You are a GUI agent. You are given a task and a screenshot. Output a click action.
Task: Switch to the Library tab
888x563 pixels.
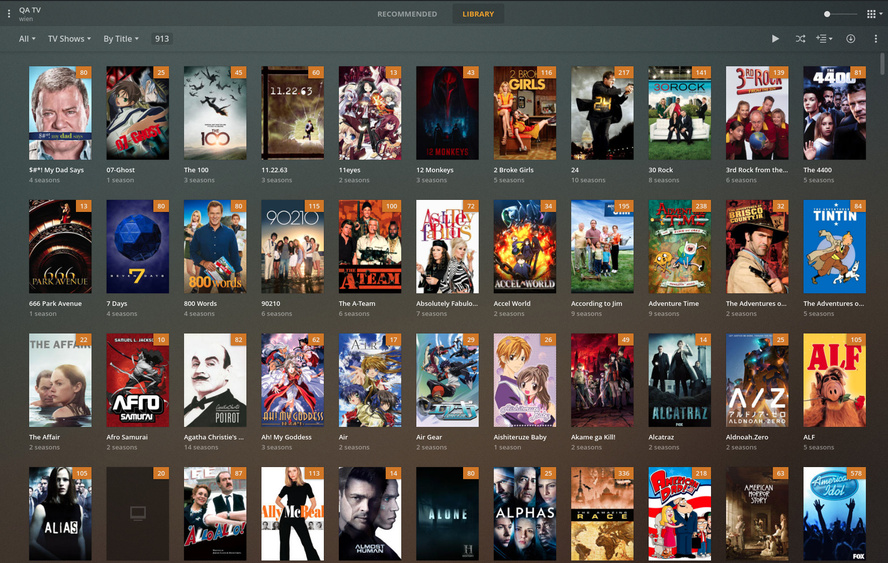(x=478, y=14)
